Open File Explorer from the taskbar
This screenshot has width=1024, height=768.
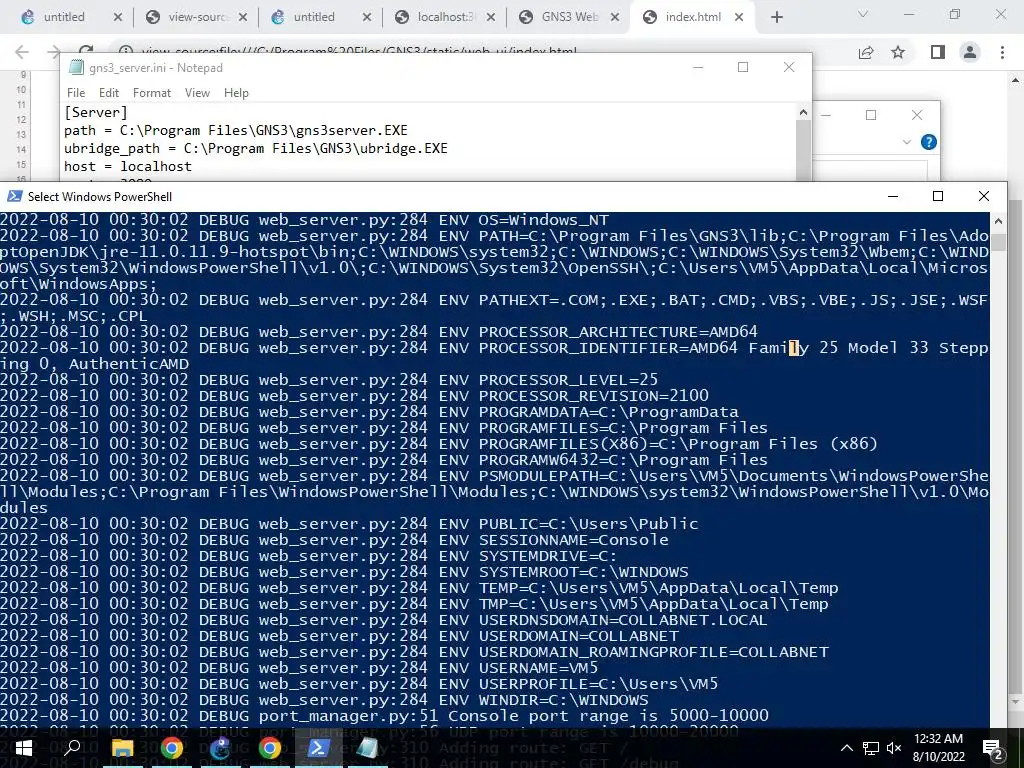(x=122, y=748)
